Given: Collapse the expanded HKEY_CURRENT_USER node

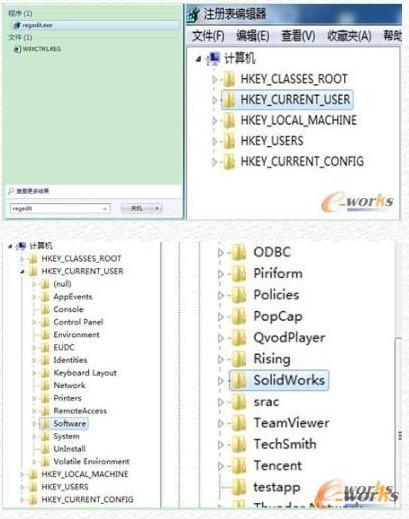Looking at the screenshot, I should (22, 272).
